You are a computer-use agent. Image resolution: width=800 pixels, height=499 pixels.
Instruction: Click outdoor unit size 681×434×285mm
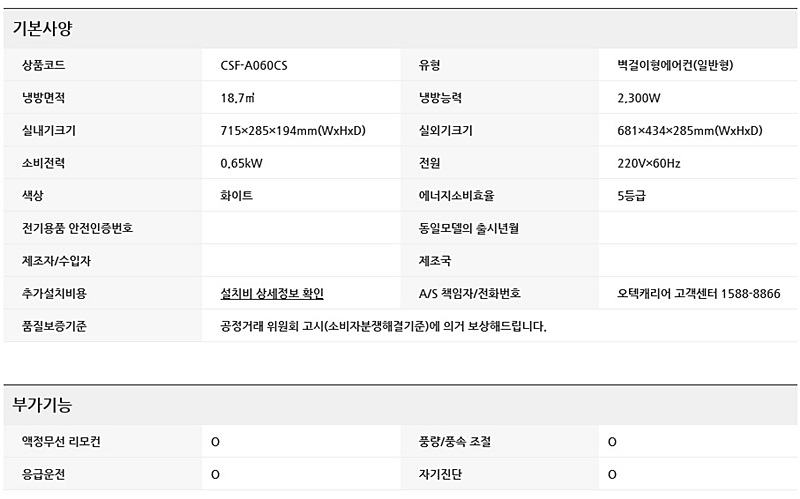[x=690, y=131]
